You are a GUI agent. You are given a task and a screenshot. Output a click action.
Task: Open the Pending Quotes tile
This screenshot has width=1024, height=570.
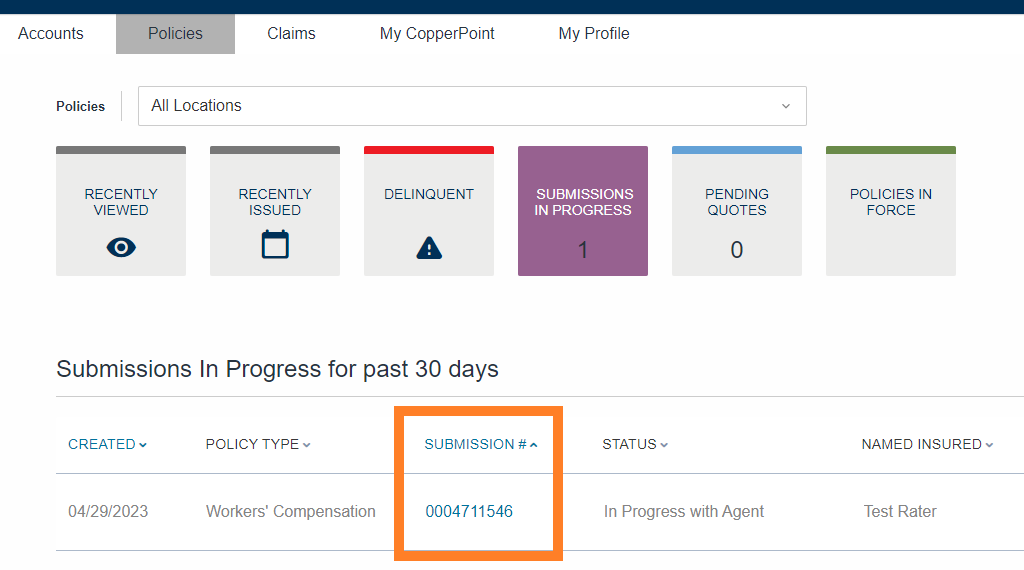pyautogui.click(x=737, y=211)
